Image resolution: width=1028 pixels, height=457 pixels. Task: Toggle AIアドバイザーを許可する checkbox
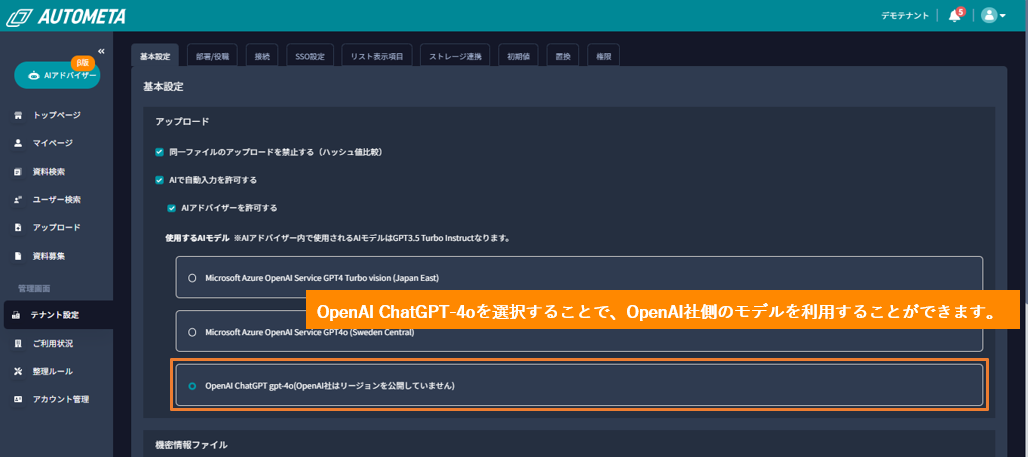coord(172,208)
